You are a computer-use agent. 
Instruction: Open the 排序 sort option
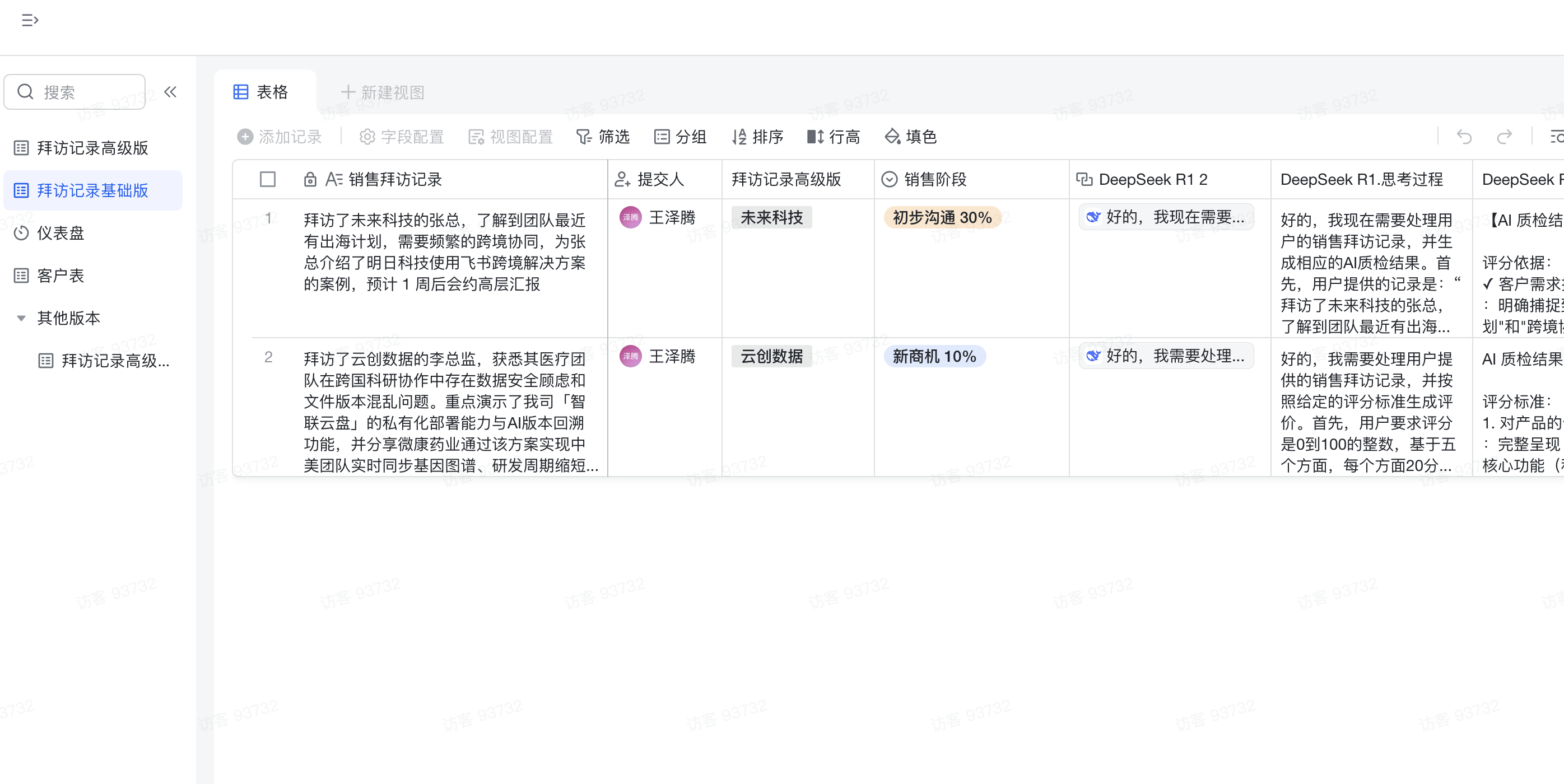[x=757, y=137]
